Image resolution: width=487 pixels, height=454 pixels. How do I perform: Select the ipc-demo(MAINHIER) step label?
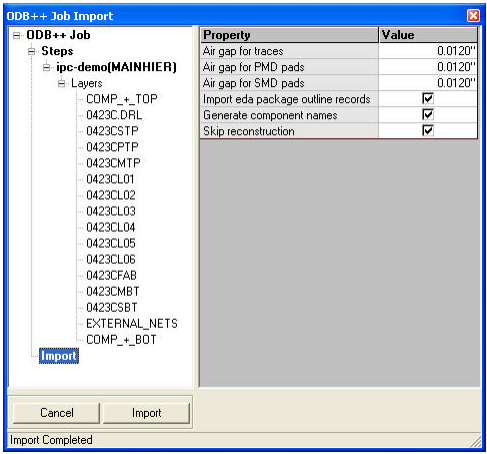coord(116,67)
